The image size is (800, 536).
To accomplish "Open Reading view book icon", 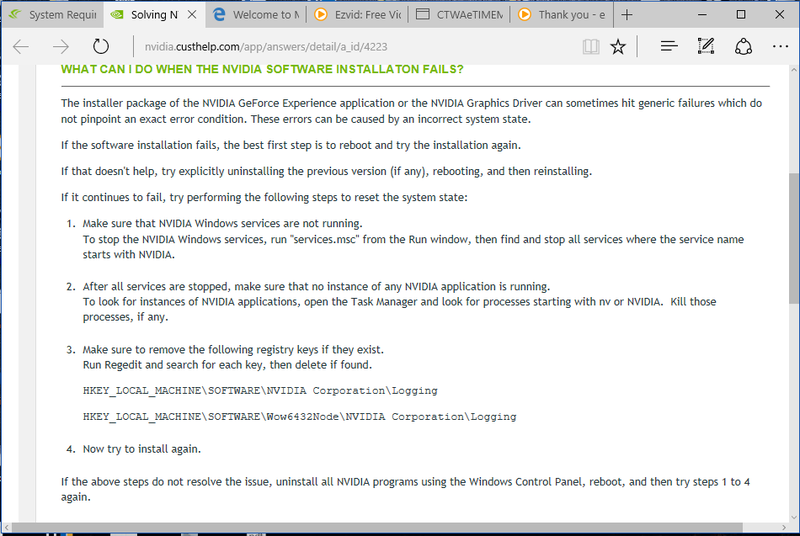I will coord(591,47).
